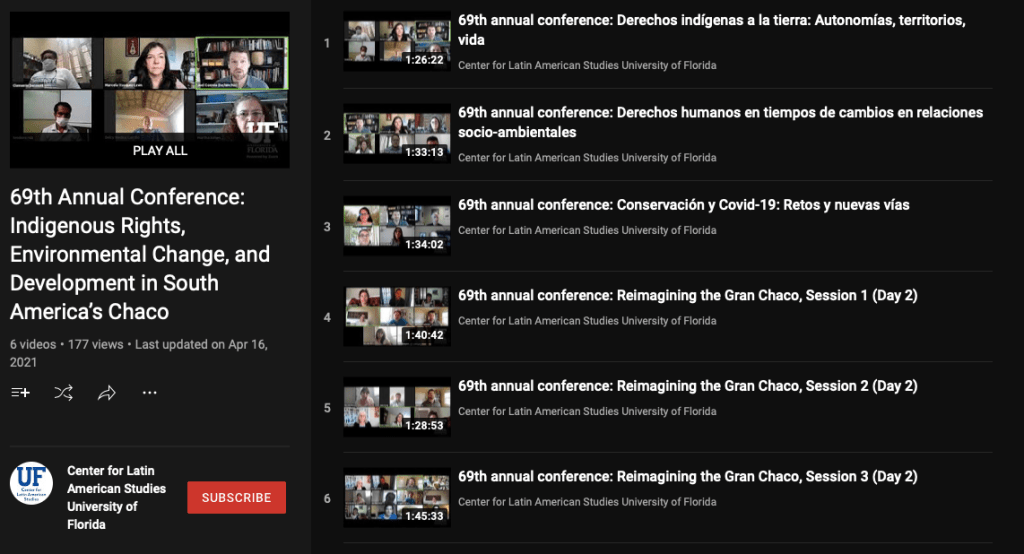Toggle shuffle play for the playlist
The image size is (1024, 554).
click(63, 393)
